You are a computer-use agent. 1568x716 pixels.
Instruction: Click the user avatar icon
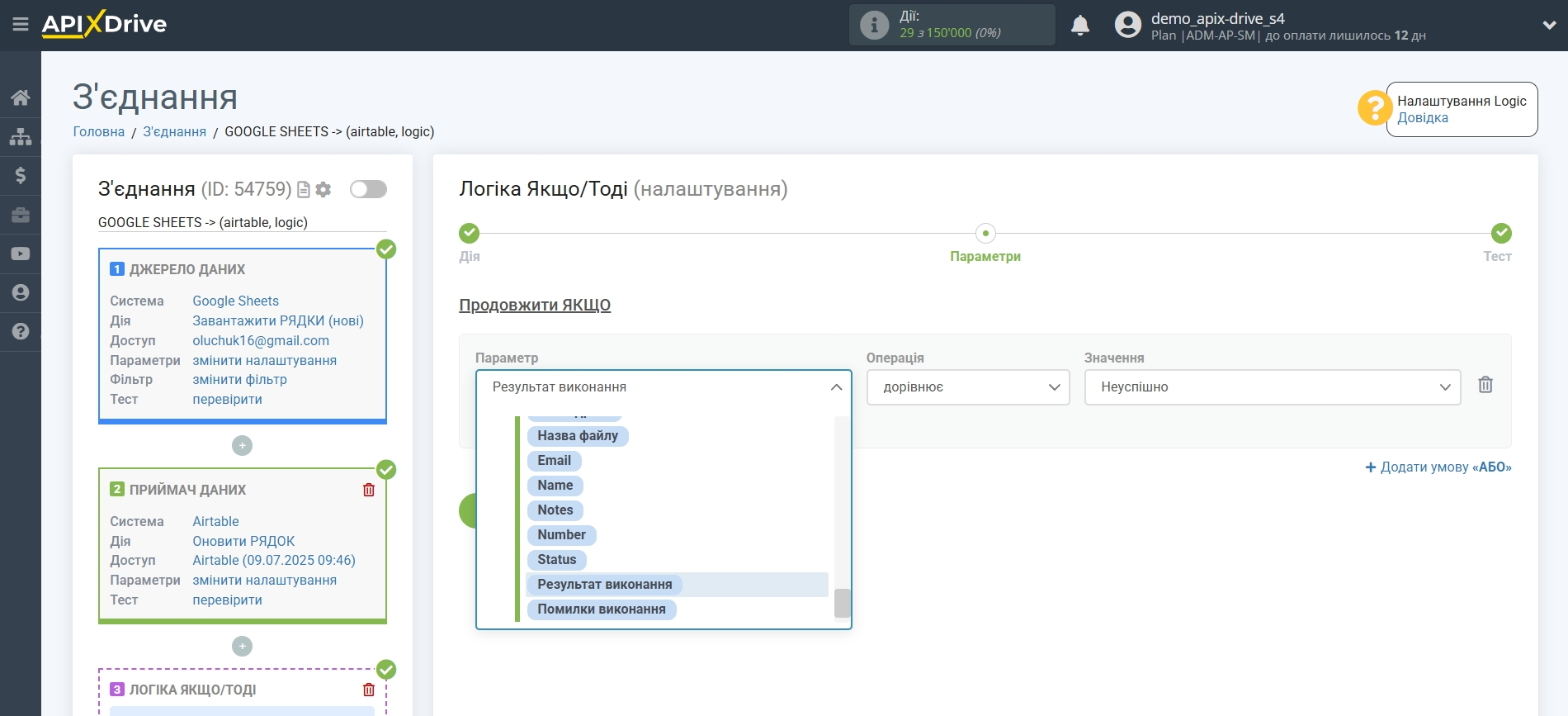tap(1127, 25)
